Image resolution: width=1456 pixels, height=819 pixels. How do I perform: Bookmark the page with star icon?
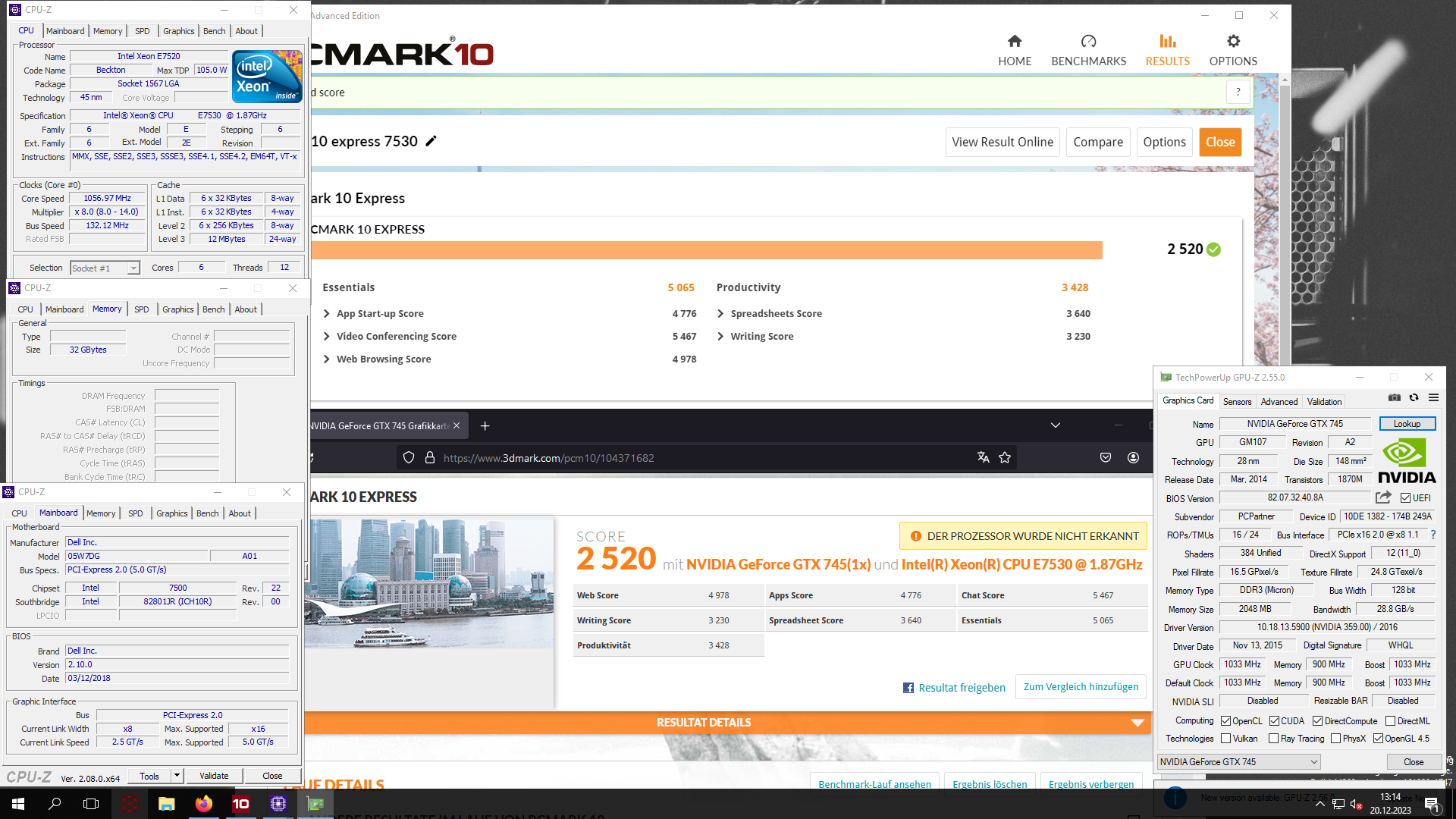point(1005,457)
